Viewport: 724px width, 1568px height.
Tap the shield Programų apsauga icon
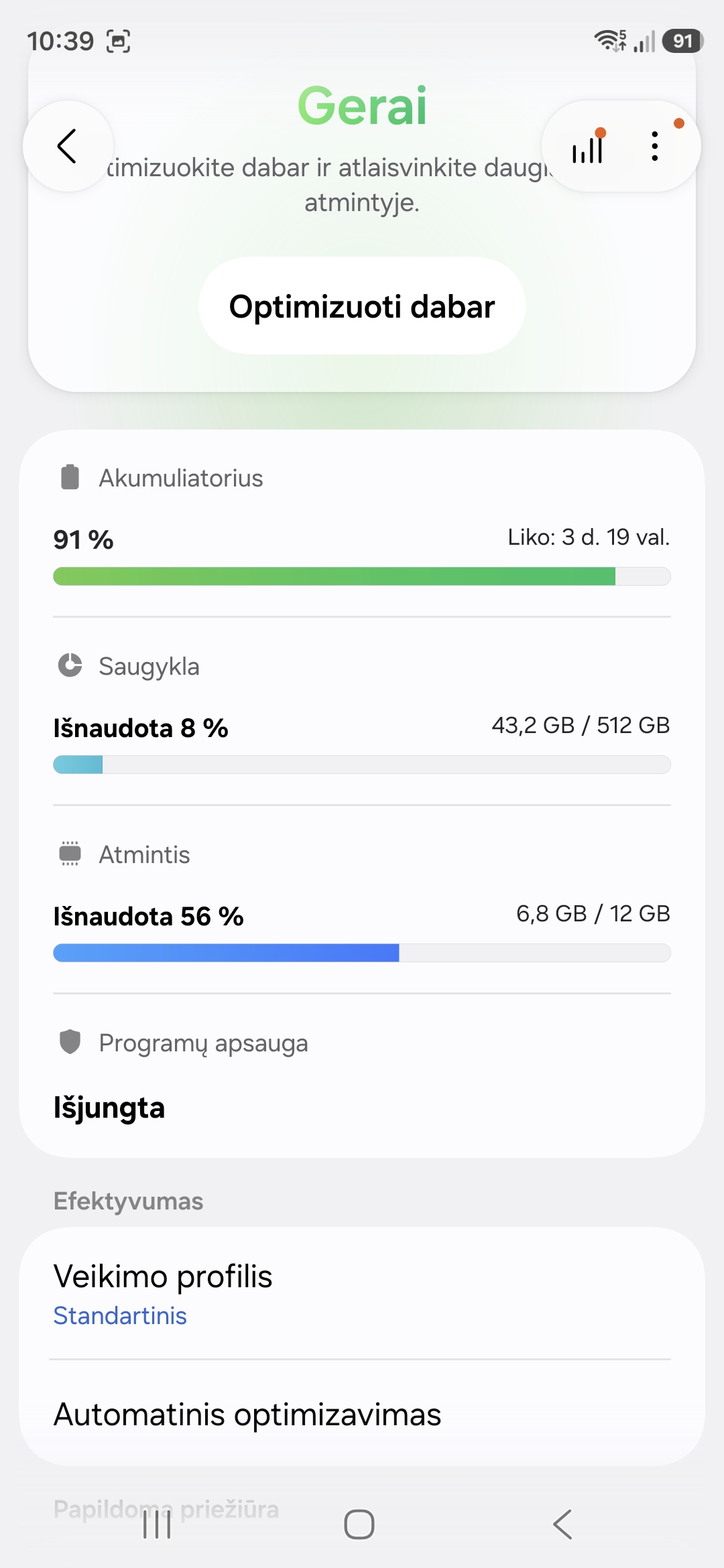tap(70, 1042)
